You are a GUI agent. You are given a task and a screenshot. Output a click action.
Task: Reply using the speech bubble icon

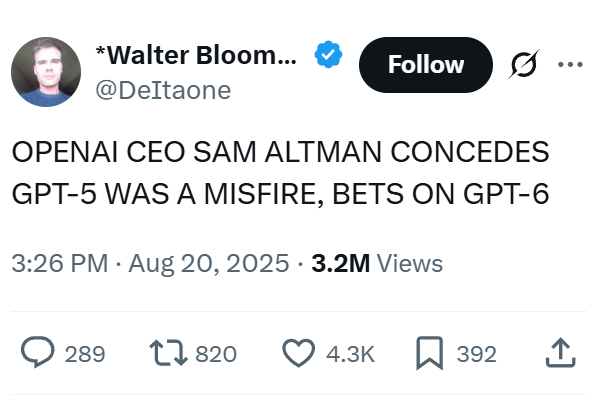(38, 352)
